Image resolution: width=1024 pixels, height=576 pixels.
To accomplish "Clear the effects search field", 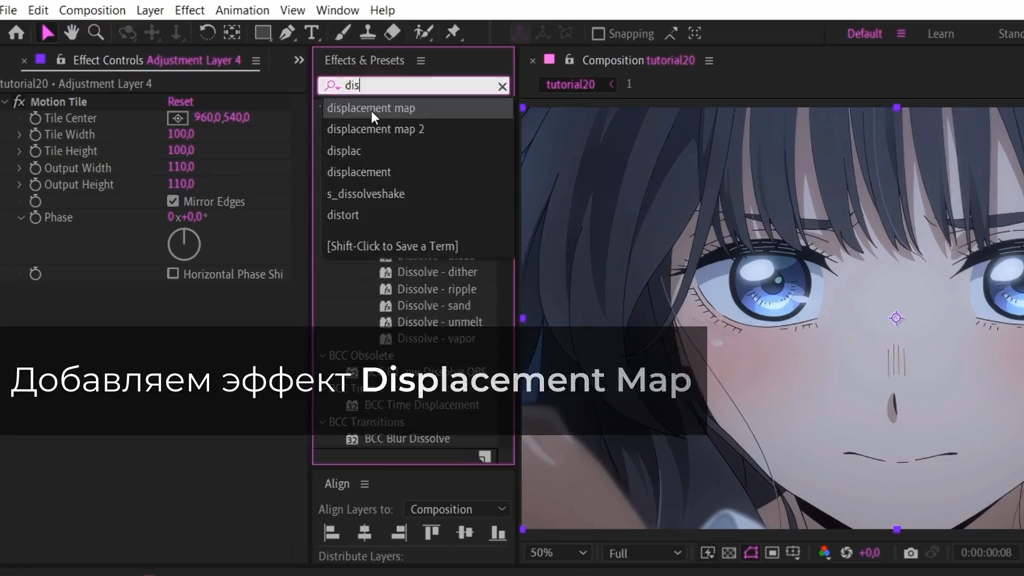I will click(502, 86).
